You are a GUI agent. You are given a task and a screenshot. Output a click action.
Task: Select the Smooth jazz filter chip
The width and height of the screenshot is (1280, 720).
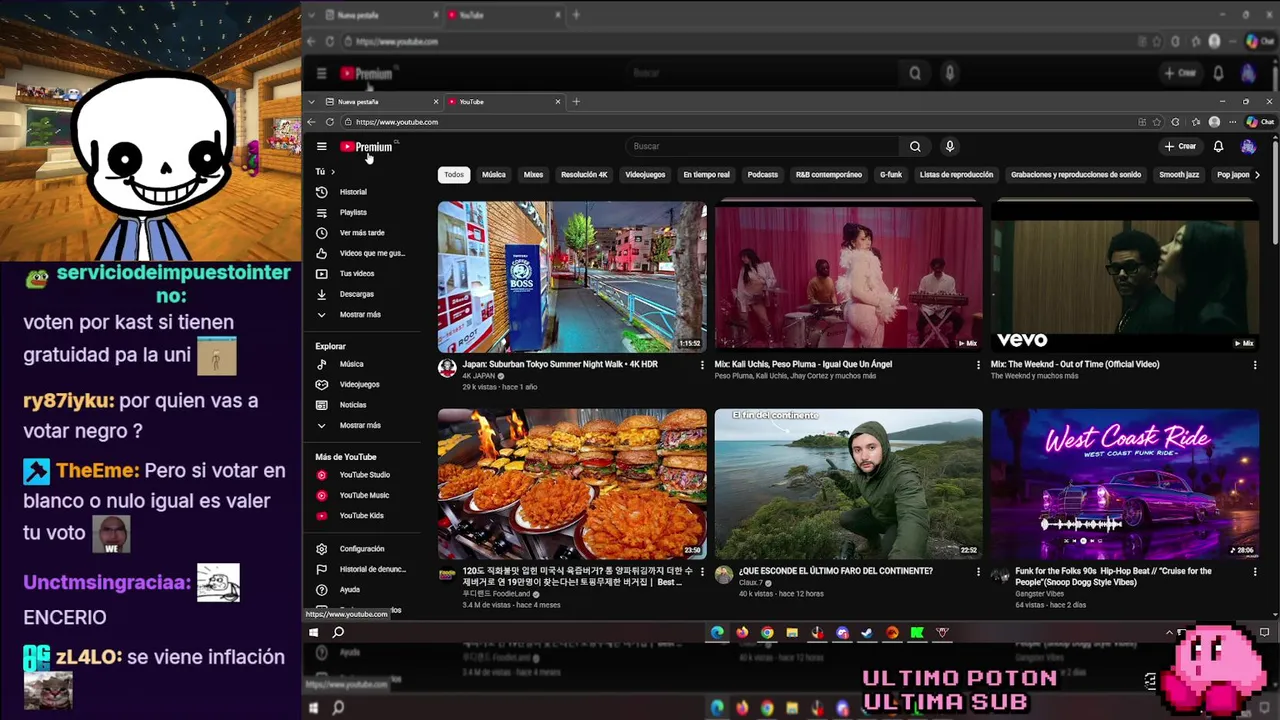1179,175
